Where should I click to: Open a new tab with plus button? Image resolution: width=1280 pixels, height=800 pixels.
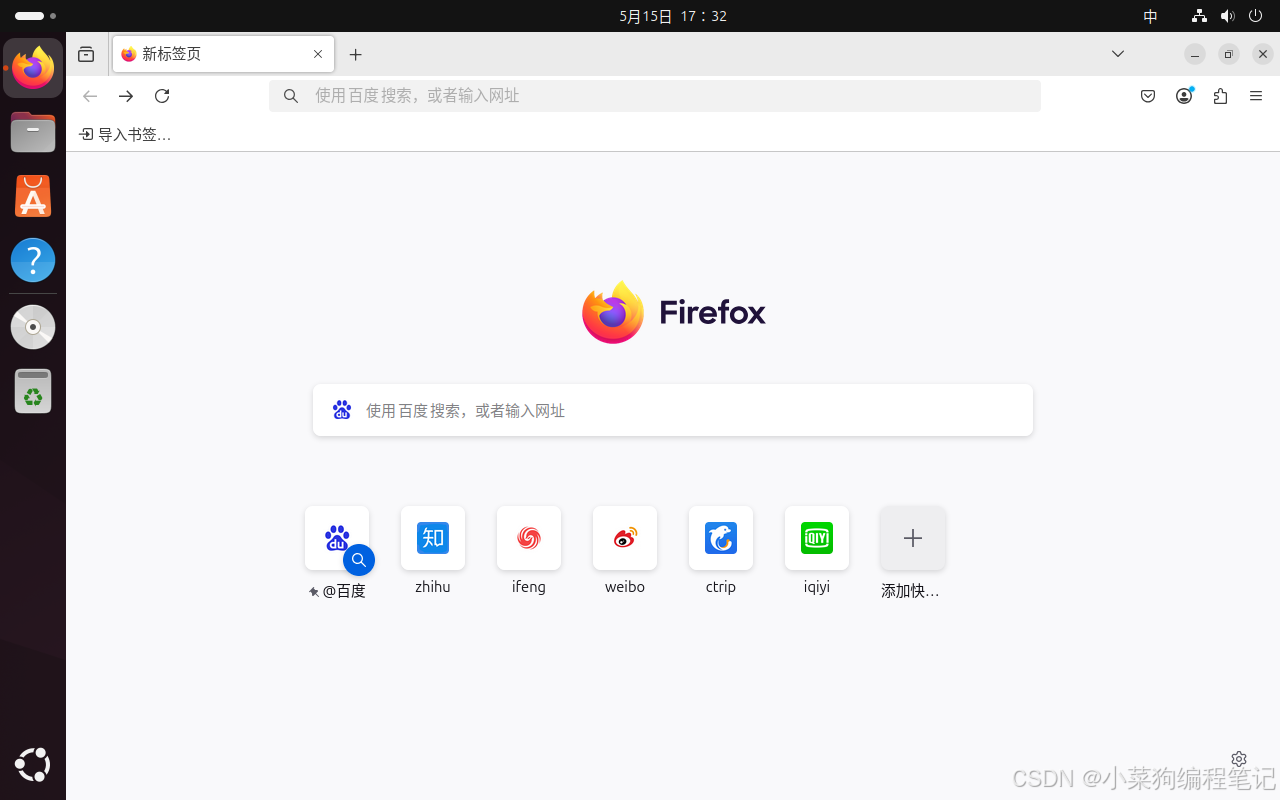point(355,55)
